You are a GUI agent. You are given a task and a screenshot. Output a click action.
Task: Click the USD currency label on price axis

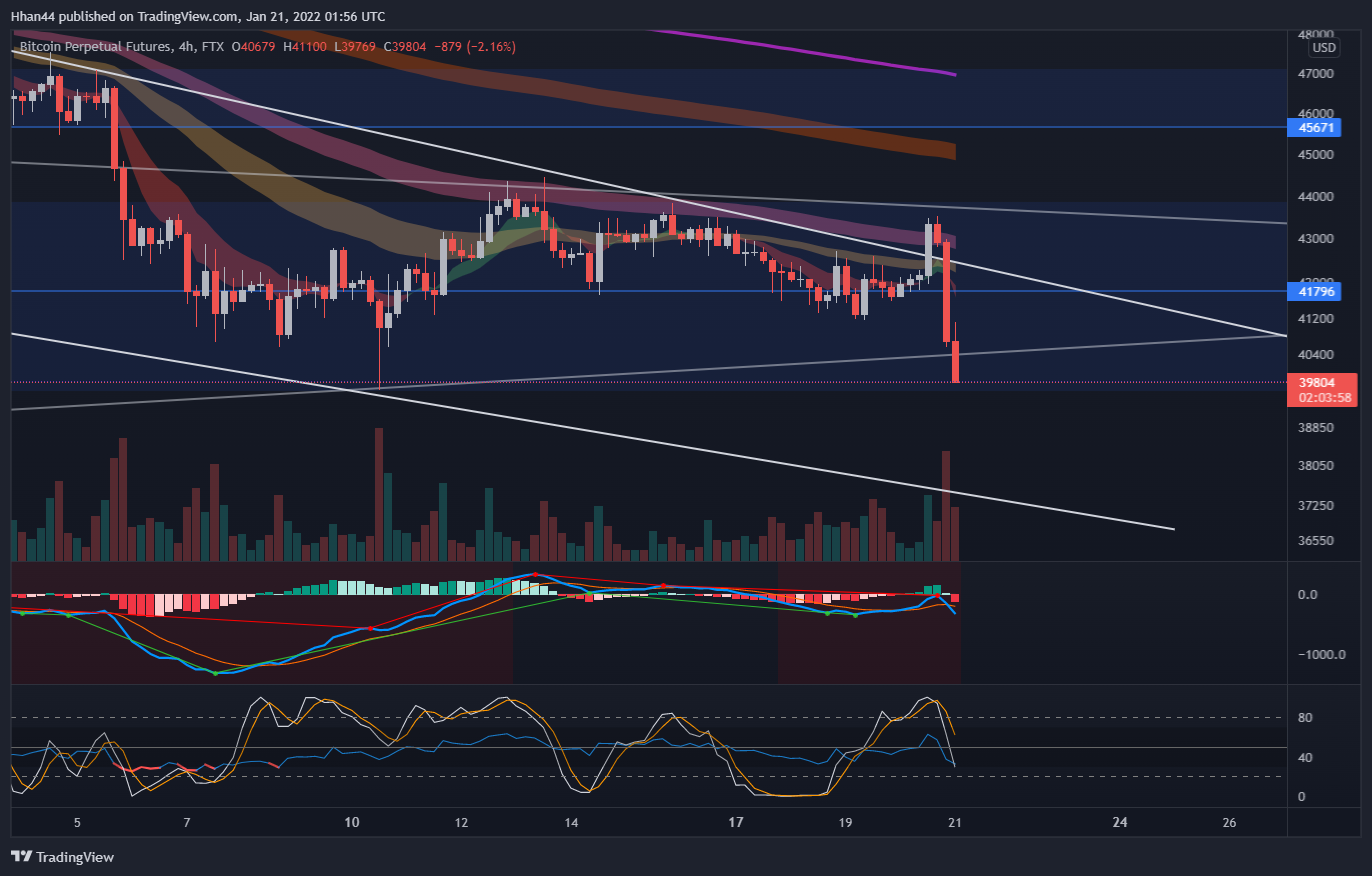(x=1323, y=48)
